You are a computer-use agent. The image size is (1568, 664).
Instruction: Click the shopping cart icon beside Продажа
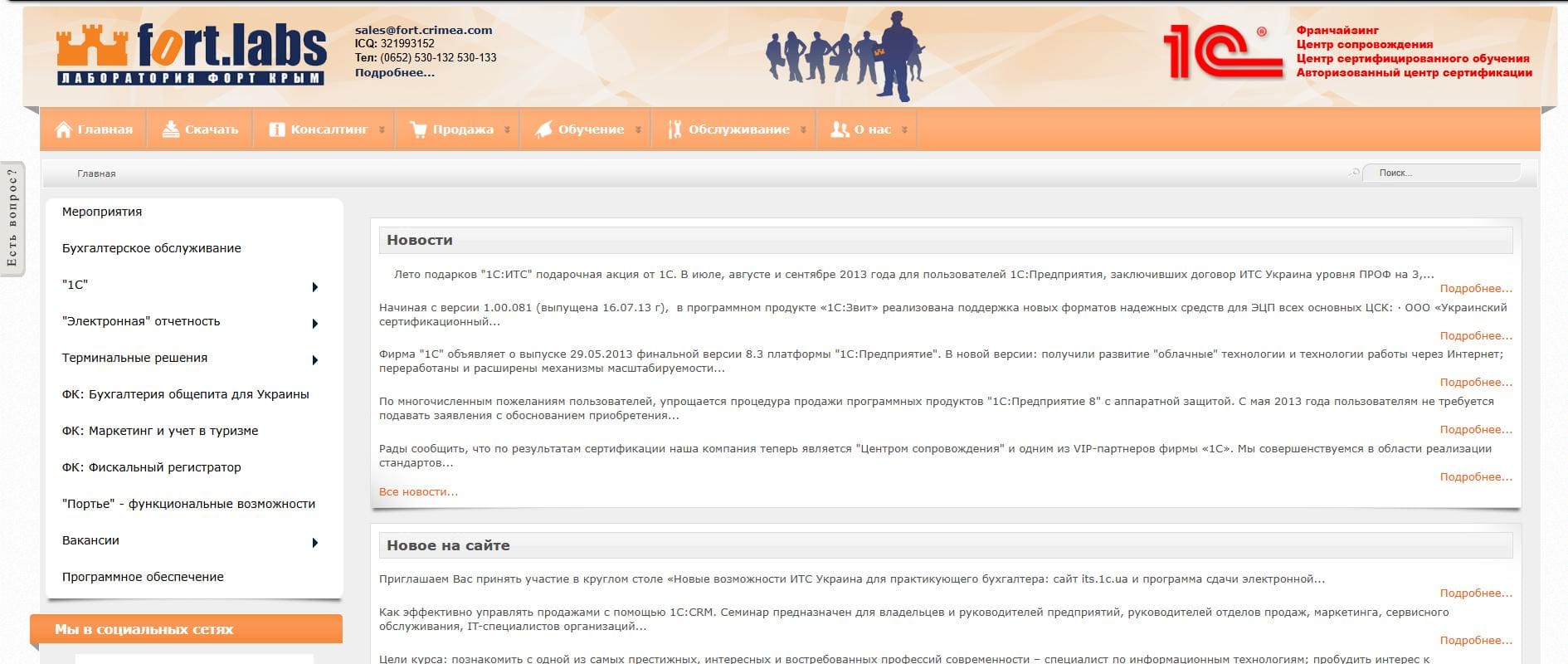click(x=418, y=129)
